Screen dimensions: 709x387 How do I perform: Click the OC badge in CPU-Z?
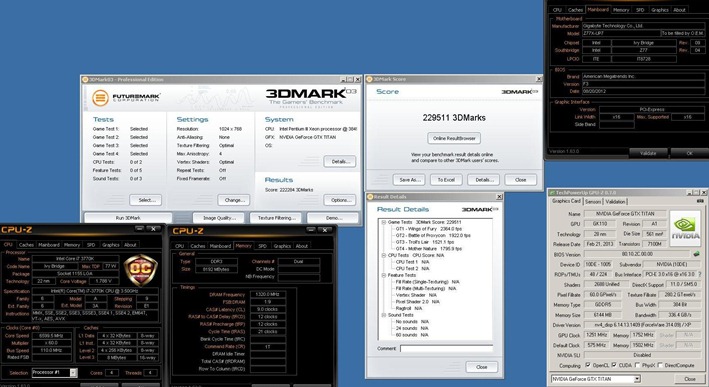(140, 270)
